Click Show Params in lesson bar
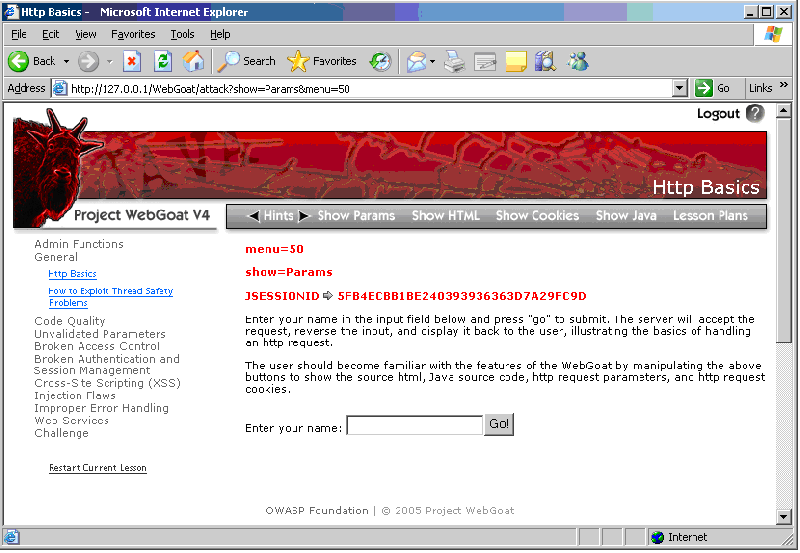 [x=356, y=216]
